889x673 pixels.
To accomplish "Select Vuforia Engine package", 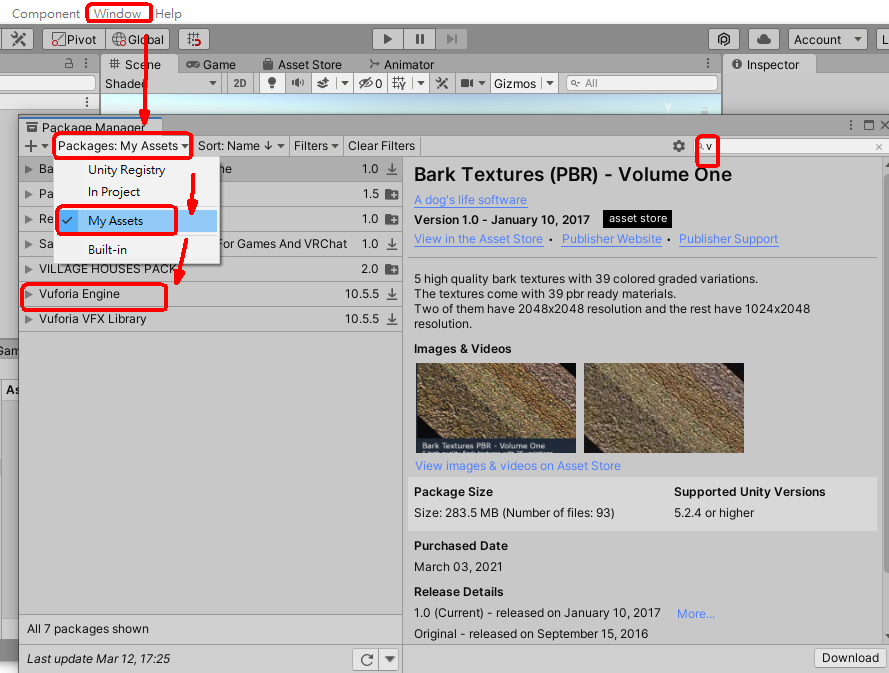I will (x=210, y=294).
